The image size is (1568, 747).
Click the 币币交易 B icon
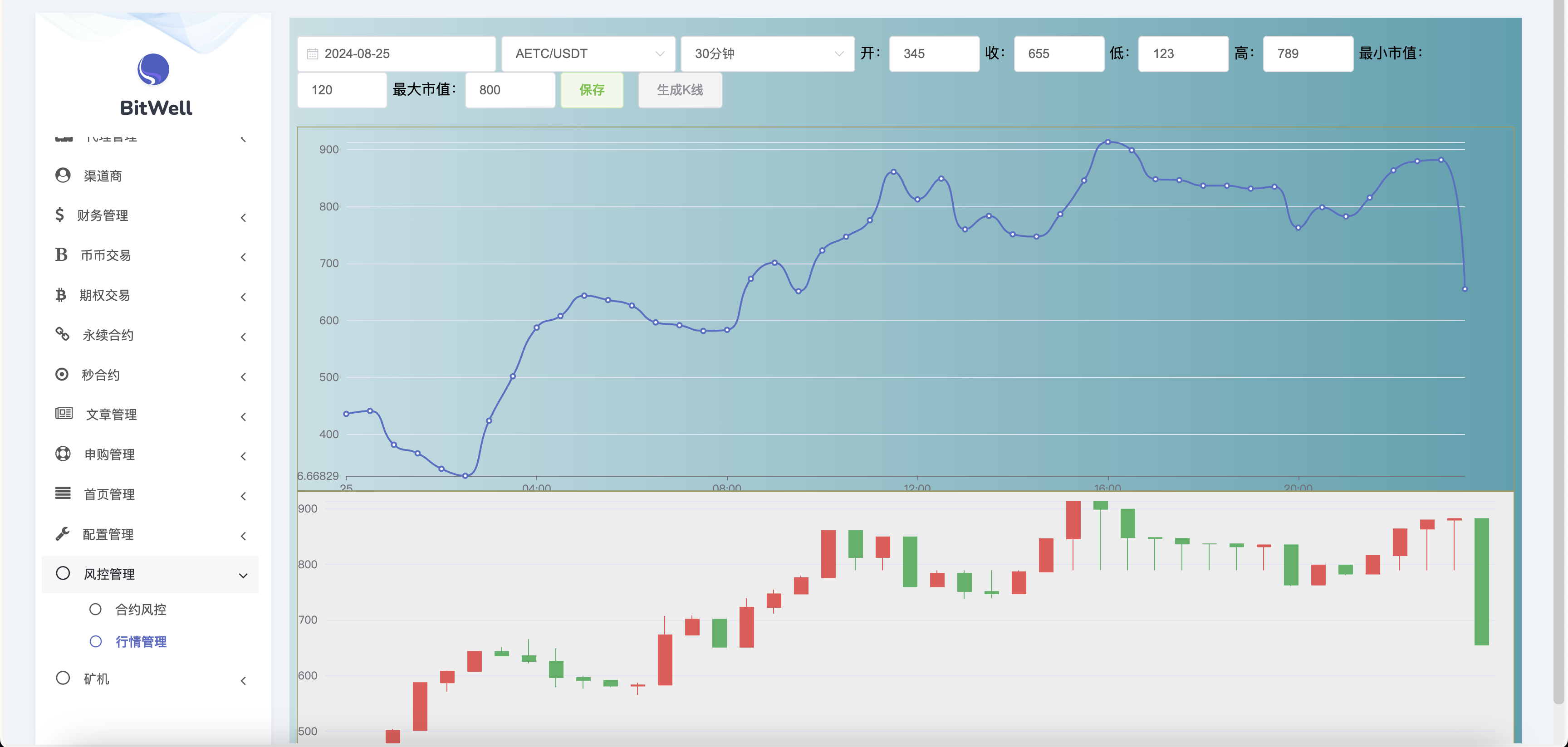click(62, 255)
